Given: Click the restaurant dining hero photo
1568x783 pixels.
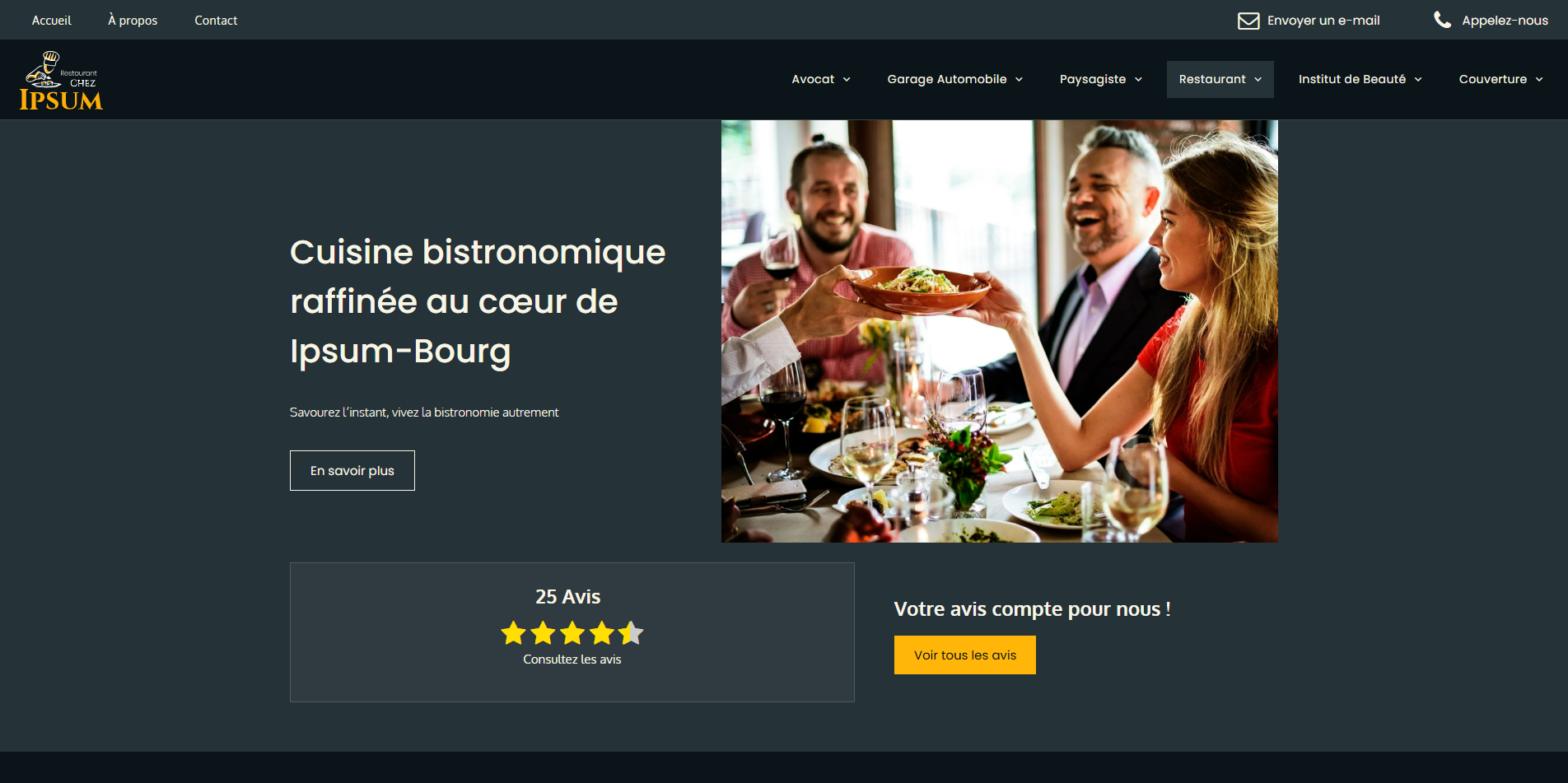Looking at the screenshot, I should pyautogui.click(x=1000, y=331).
